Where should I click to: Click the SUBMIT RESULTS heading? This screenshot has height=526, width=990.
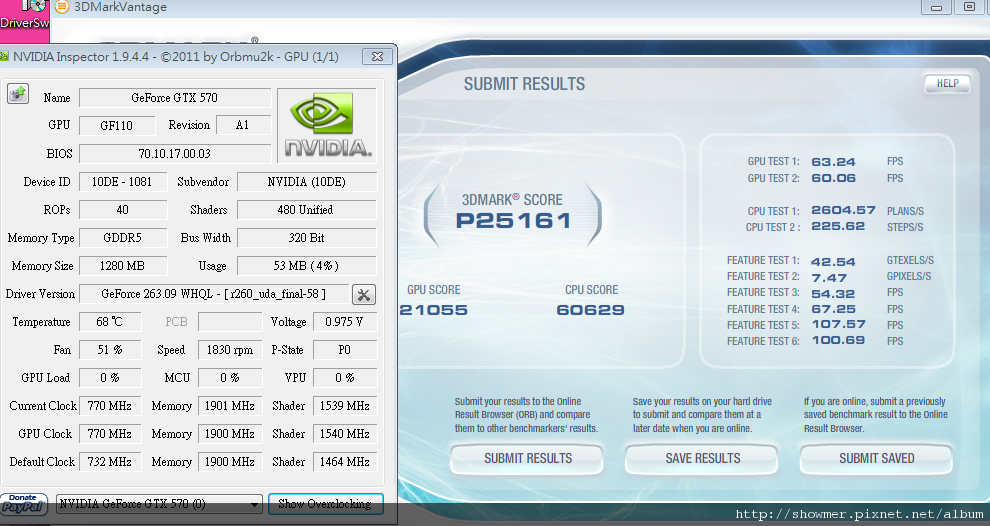tap(524, 84)
